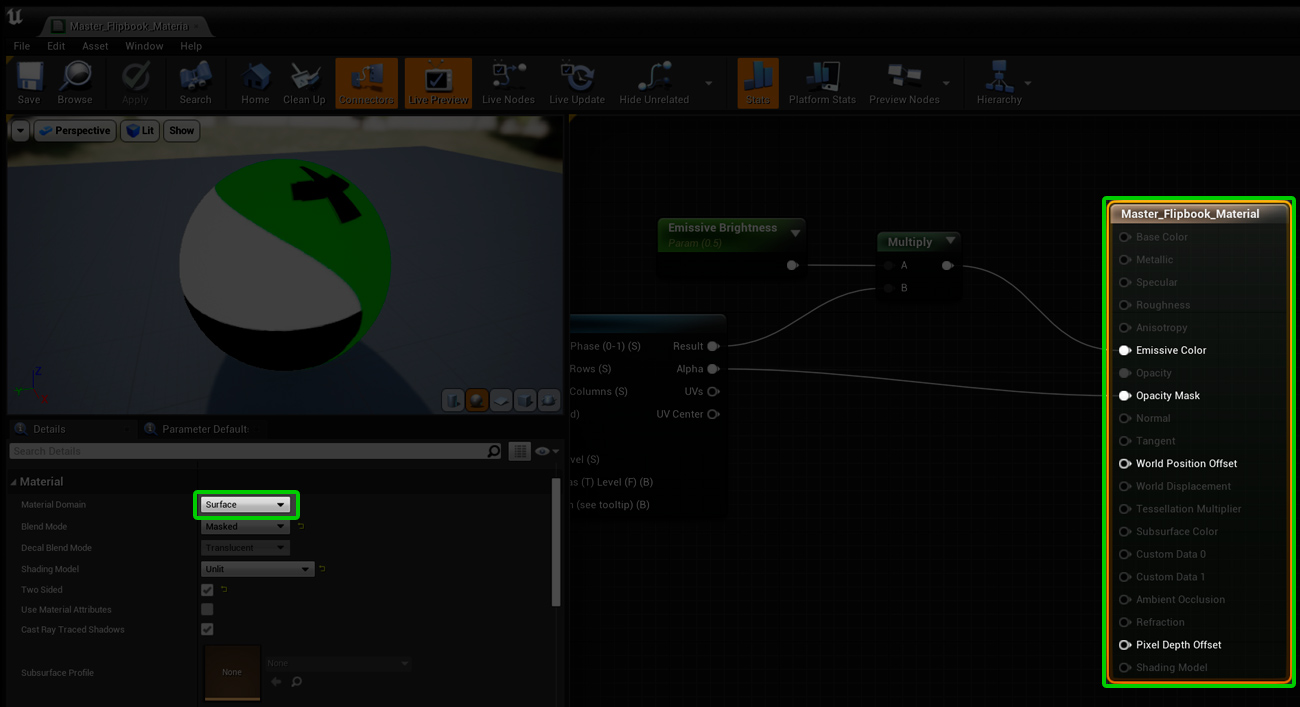This screenshot has height=707, width=1300.
Task: Reset Shading Model to default arrow
Action: (x=322, y=569)
